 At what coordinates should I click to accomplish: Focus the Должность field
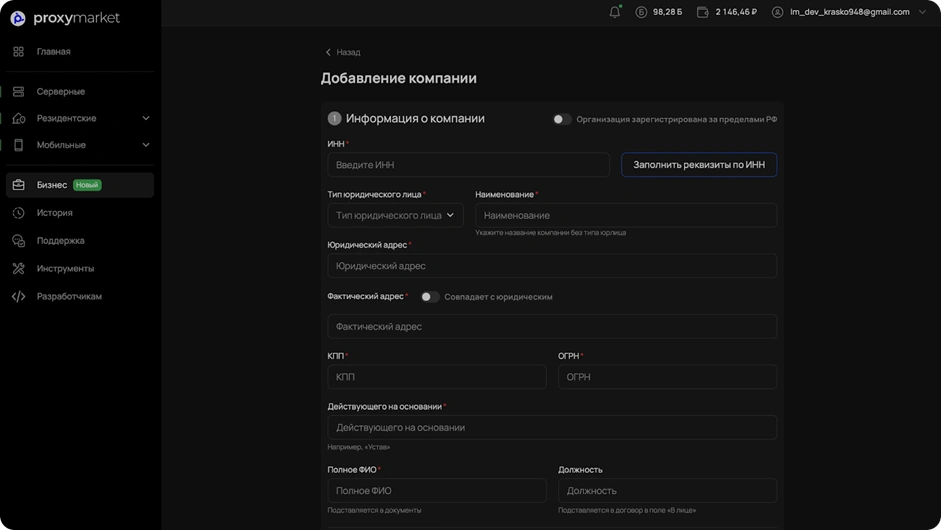coord(667,490)
